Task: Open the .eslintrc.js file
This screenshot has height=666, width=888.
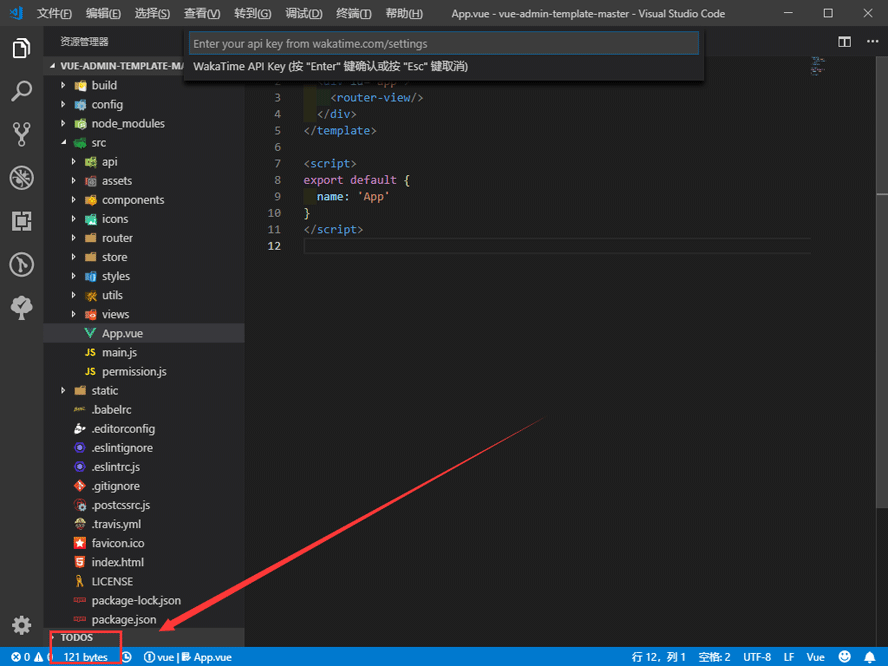Action: click(144, 467)
